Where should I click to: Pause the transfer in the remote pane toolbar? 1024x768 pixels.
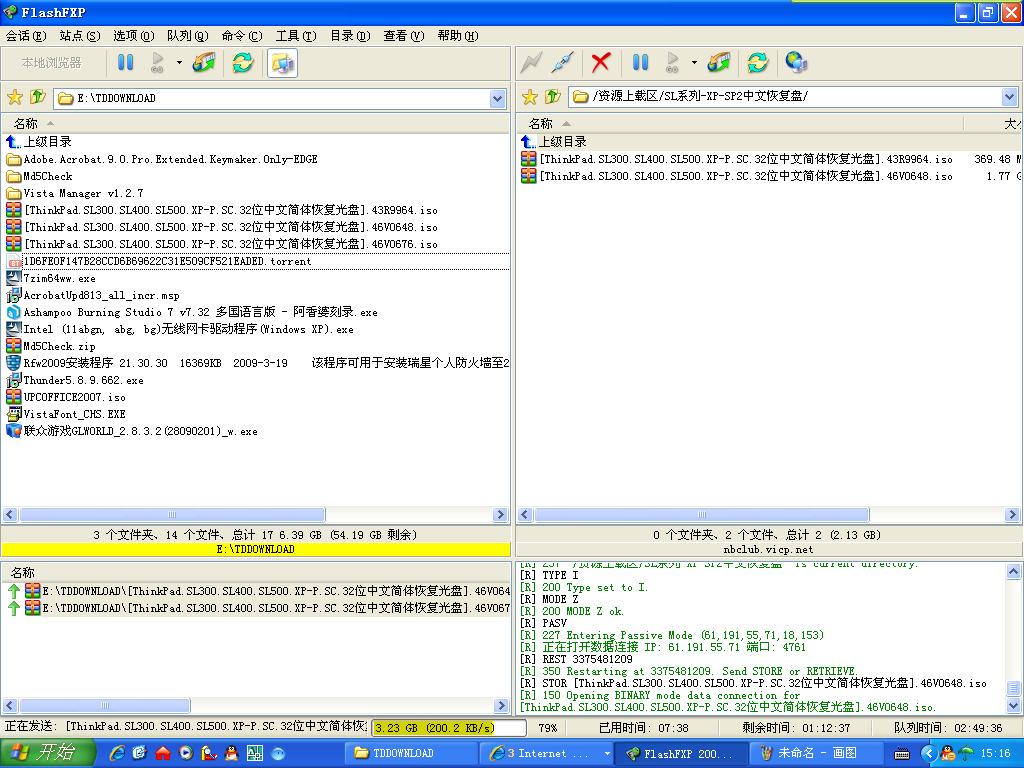(x=641, y=63)
